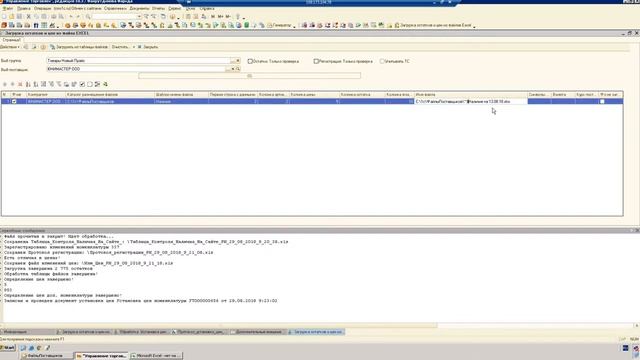Click the Выб поставщик input field
This screenshot has height=360, width=640.
point(136,69)
